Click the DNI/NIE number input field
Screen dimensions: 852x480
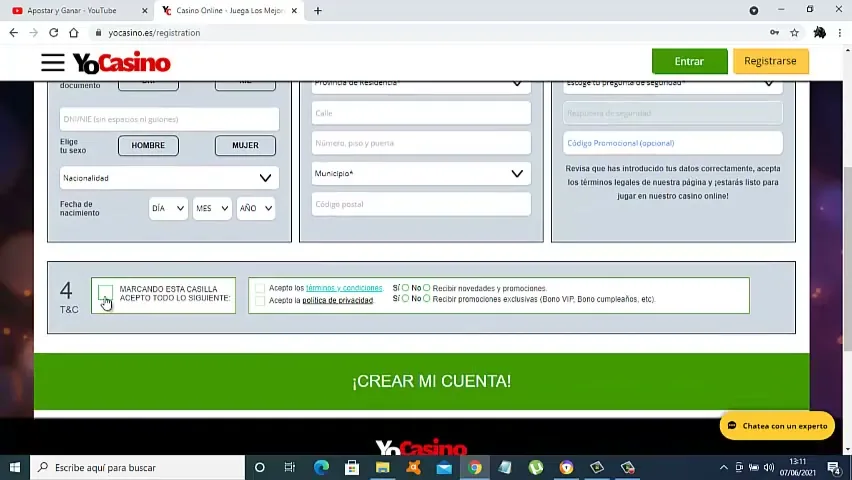click(169, 119)
